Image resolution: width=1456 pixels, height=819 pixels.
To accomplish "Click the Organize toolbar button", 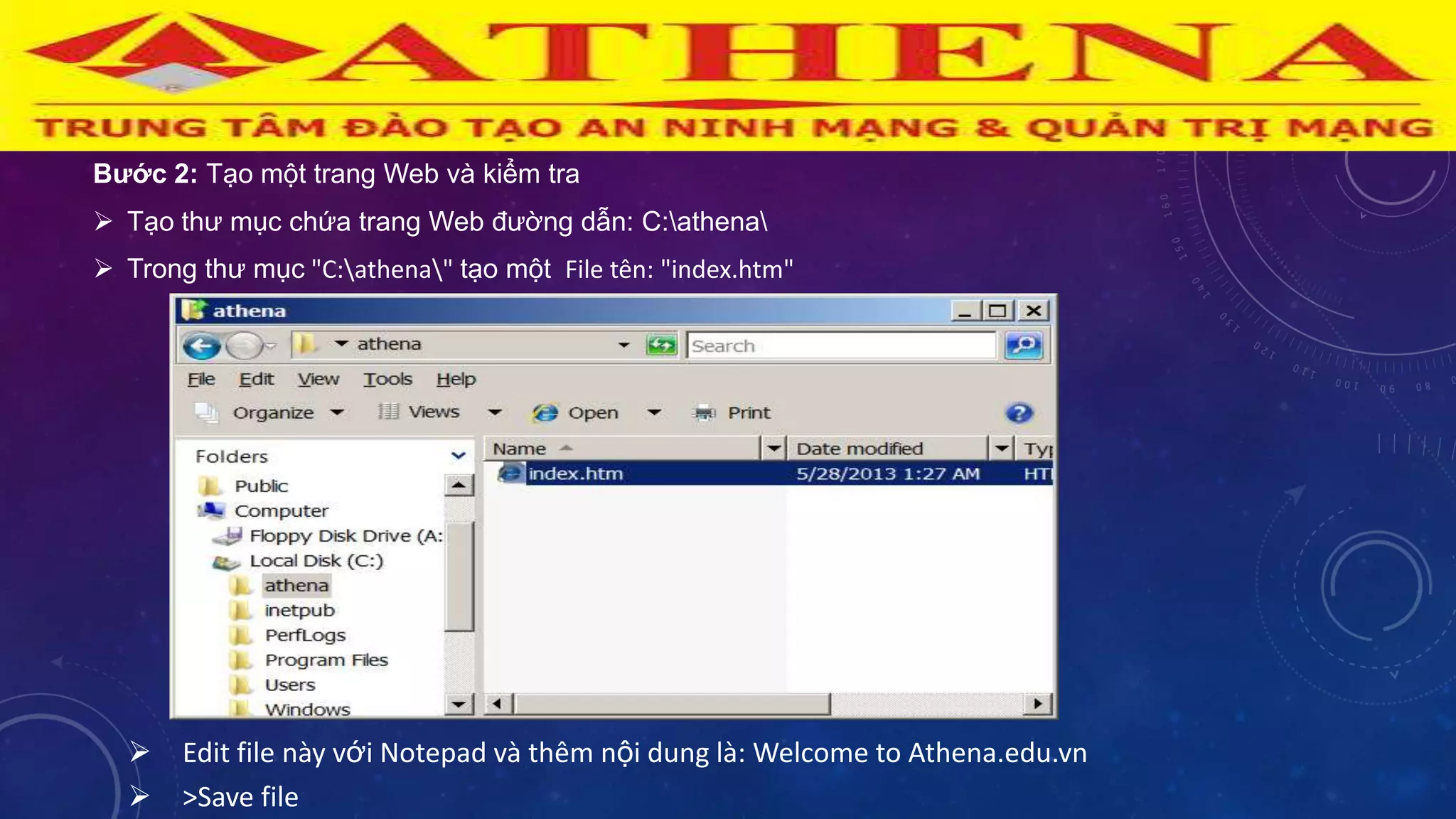I will point(255,413).
